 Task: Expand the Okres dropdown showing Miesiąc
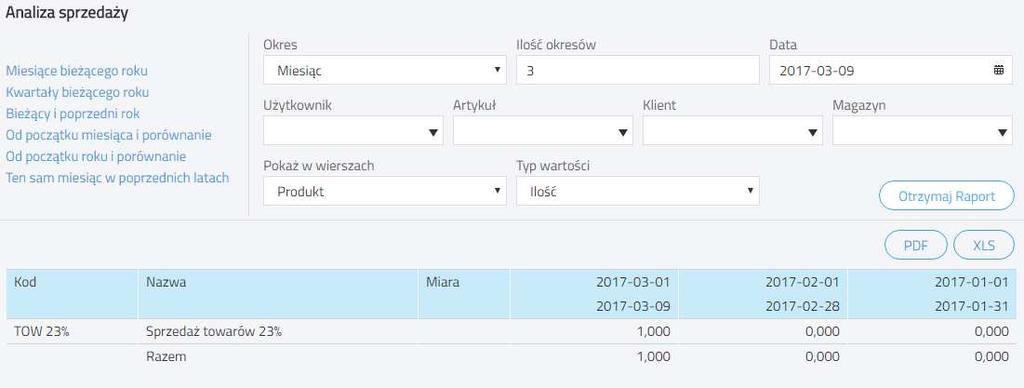click(x=385, y=70)
